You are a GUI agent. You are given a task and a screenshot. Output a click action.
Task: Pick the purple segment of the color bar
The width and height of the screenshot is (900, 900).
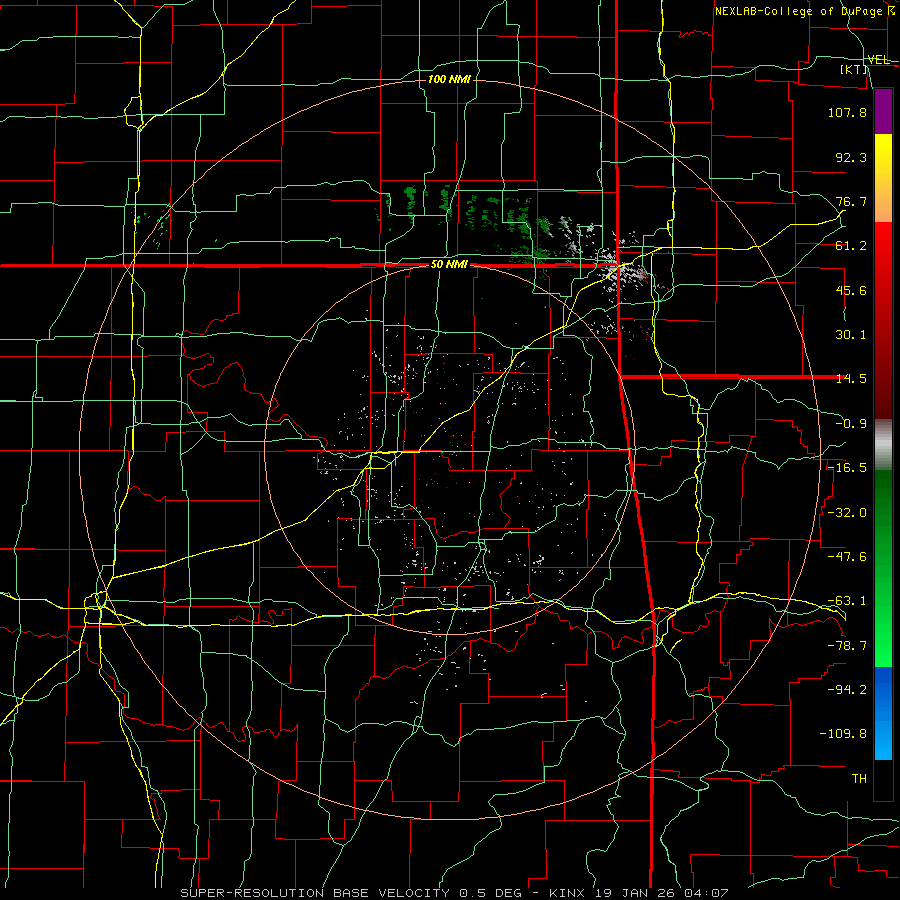click(x=883, y=111)
